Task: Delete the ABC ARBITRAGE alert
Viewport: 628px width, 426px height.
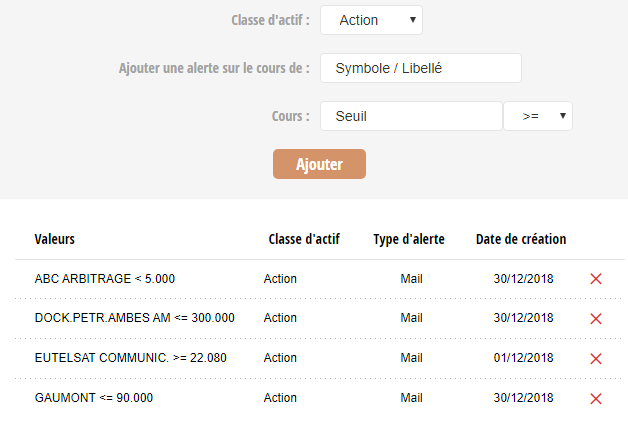Action: pos(596,279)
